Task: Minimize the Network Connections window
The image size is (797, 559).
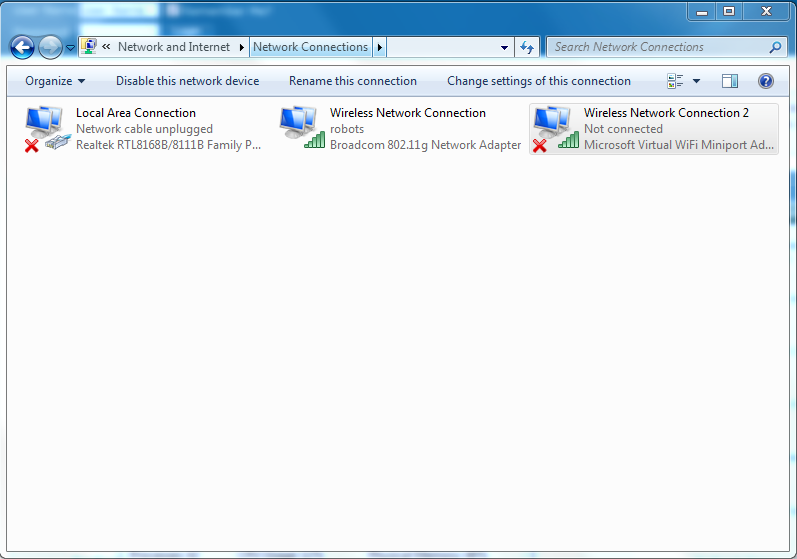Action: pyautogui.click(x=702, y=11)
